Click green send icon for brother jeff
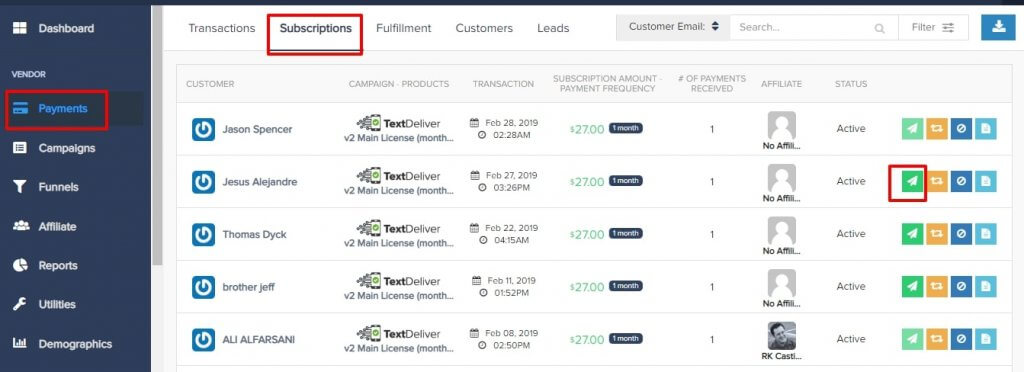1024x372 pixels. [913, 287]
